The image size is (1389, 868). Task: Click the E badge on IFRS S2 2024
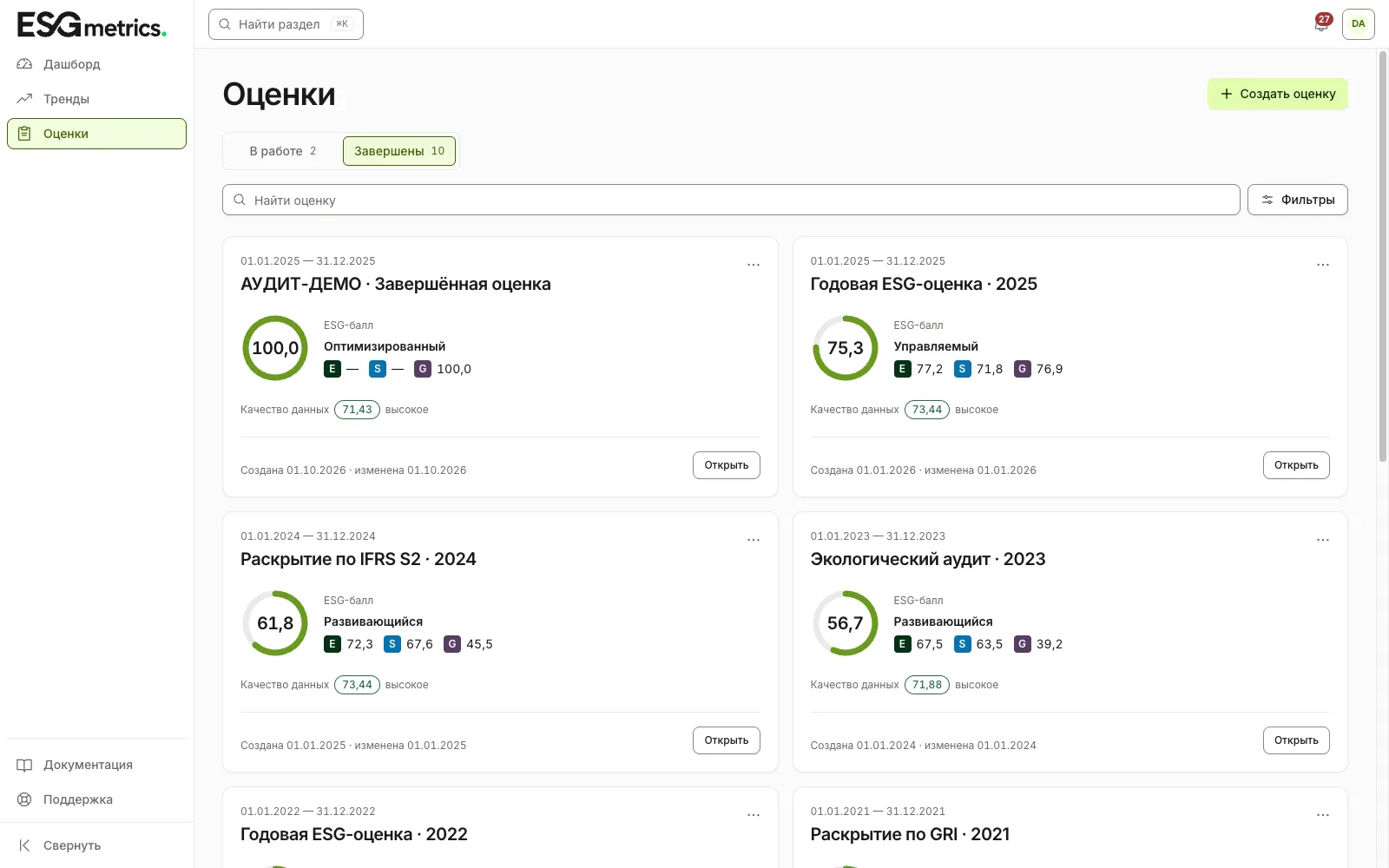click(332, 644)
